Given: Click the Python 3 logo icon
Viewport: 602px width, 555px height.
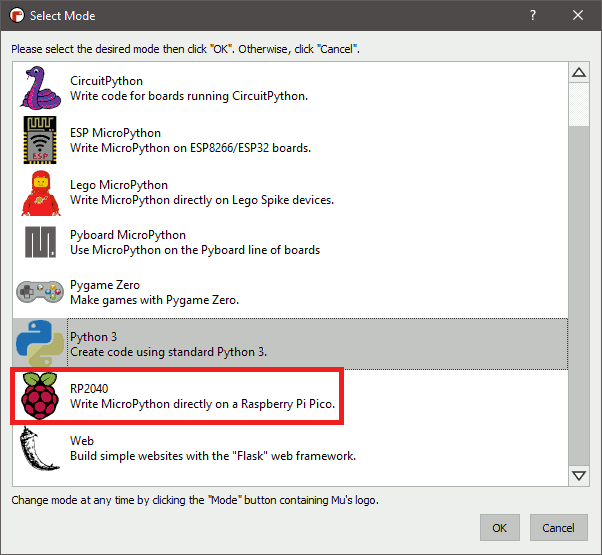Looking at the screenshot, I should [40, 343].
